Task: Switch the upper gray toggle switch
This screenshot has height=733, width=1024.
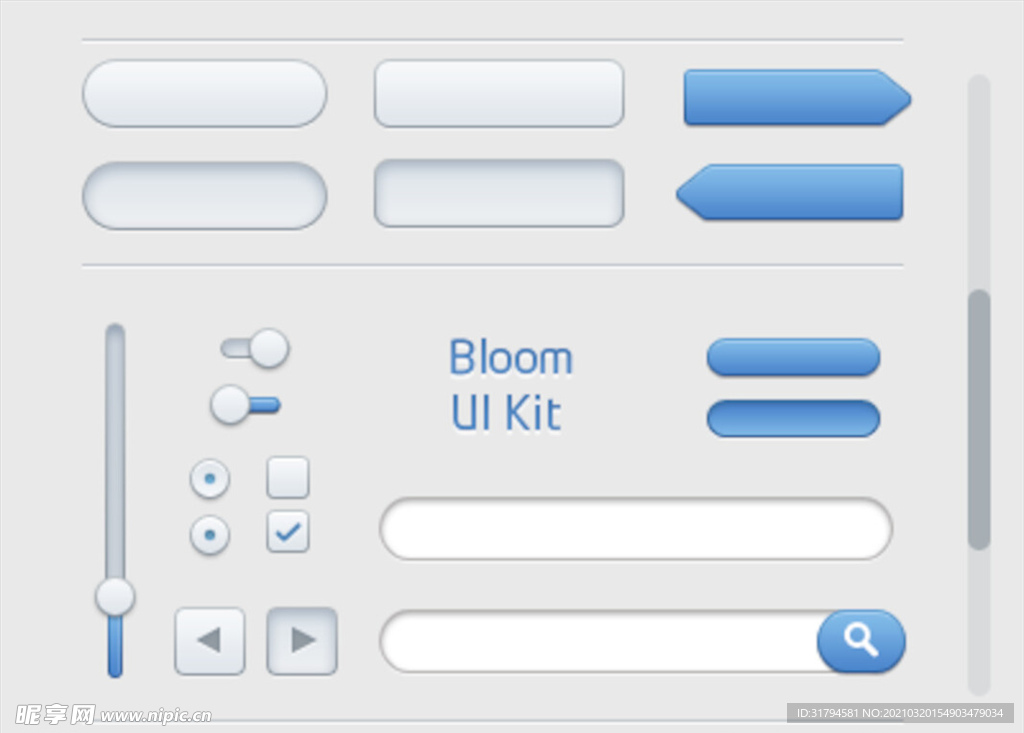Action: pos(255,348)
